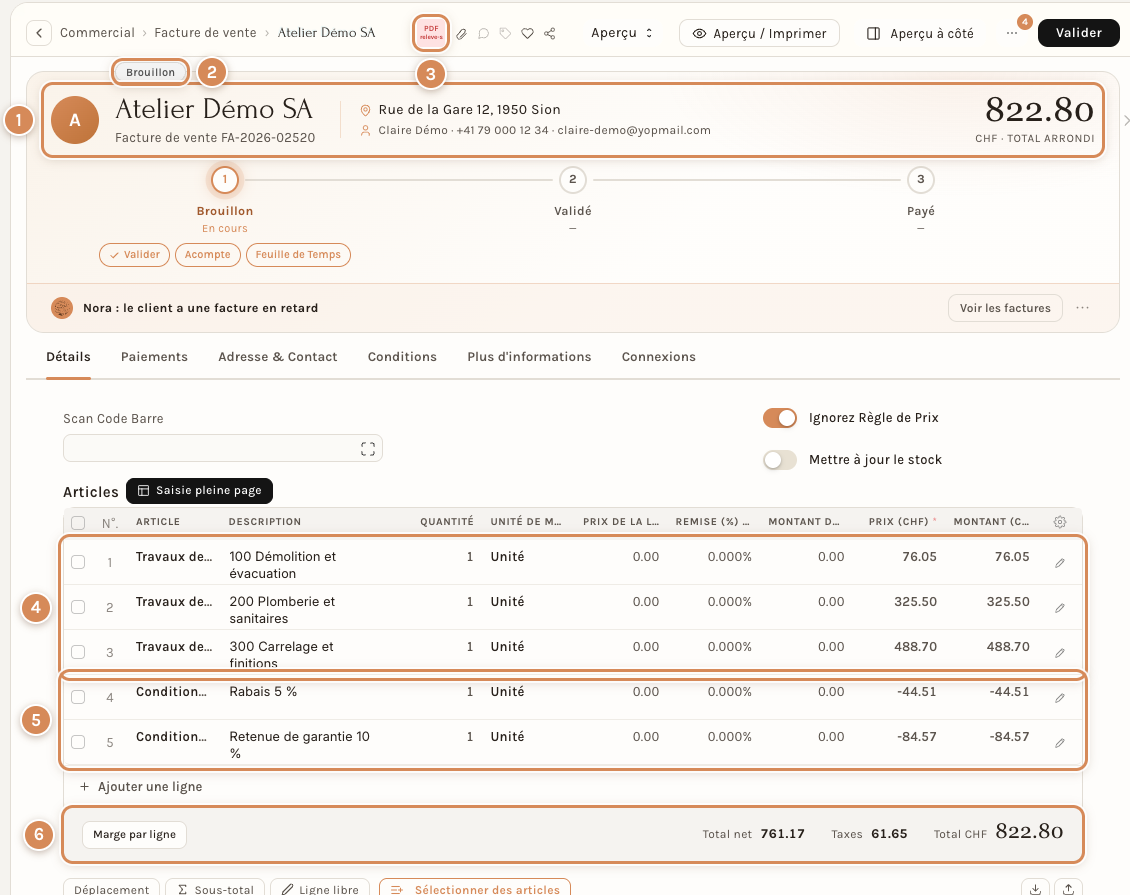Open the Adresse & Contact tab
This screenshot has height=895, width=1130.
point(277,357)
